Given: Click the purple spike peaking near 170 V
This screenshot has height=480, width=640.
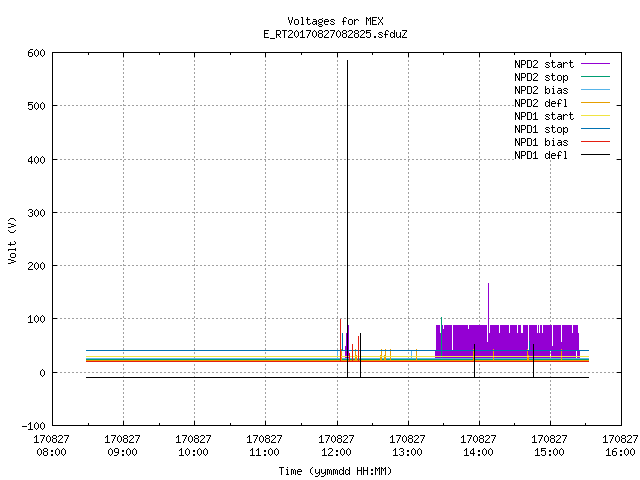Looking at the screenshot, I should (489, 302).
